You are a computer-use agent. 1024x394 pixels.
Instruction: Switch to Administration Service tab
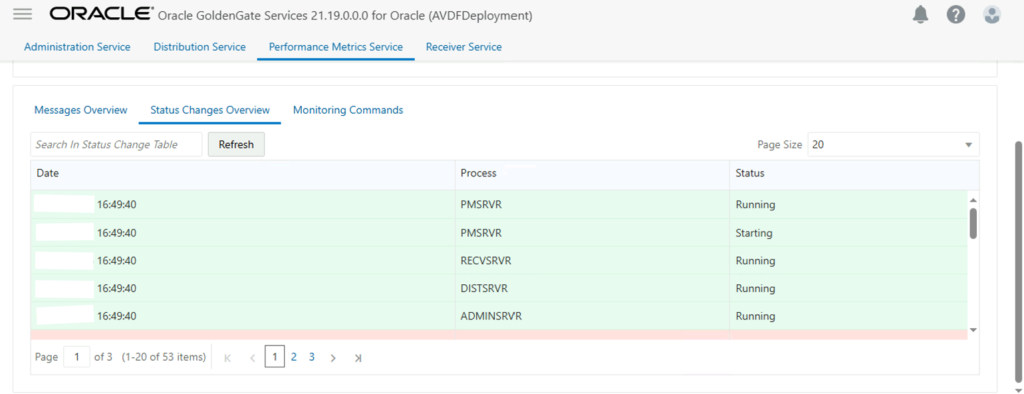click(77, 47)
